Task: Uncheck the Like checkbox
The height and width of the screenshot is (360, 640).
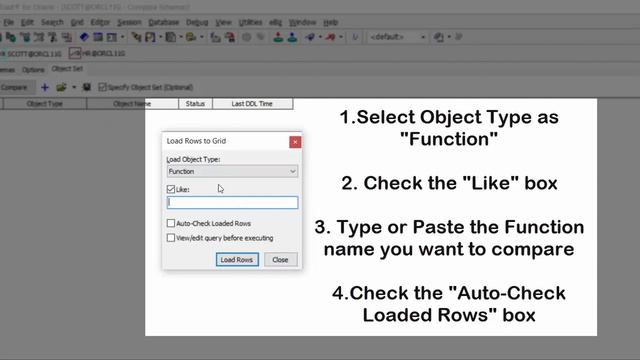Action: click(x=171, y=189)
